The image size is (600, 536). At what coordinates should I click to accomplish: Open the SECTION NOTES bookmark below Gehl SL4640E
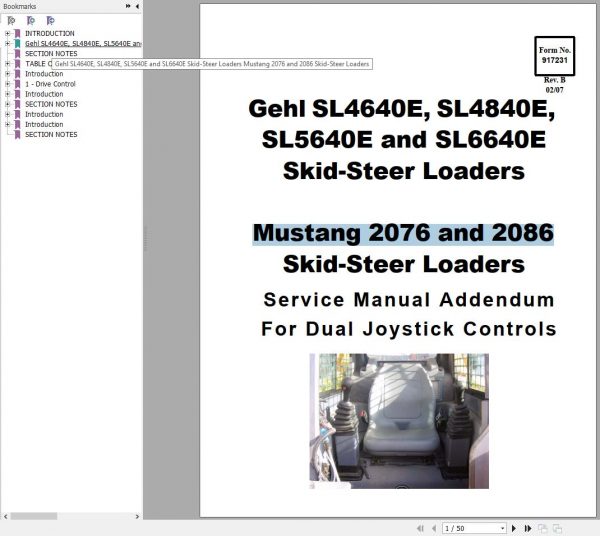click(x=51, y=54)
